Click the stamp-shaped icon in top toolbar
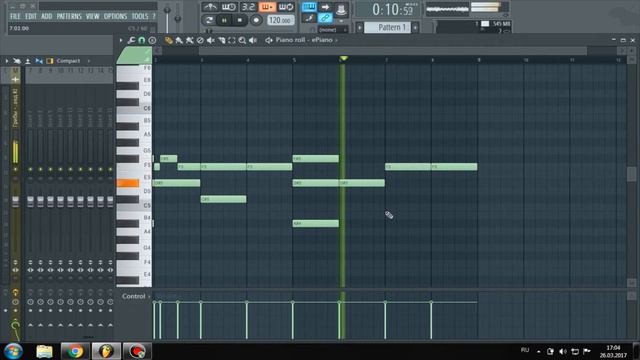640x360 pixels. [x=341, y=10]
